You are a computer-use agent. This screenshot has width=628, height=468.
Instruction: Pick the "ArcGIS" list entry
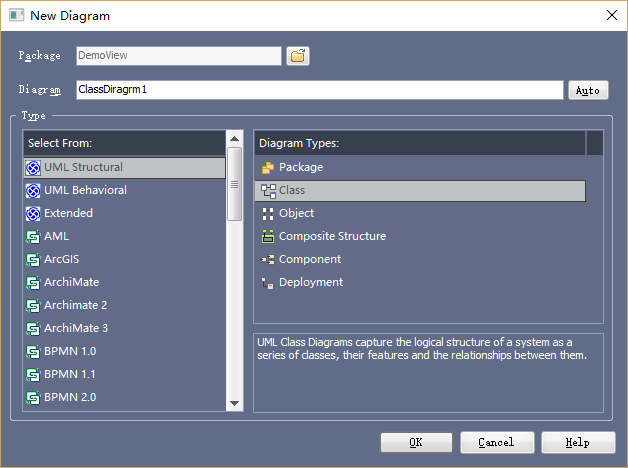pyautogui.click(x=125, y=259)
